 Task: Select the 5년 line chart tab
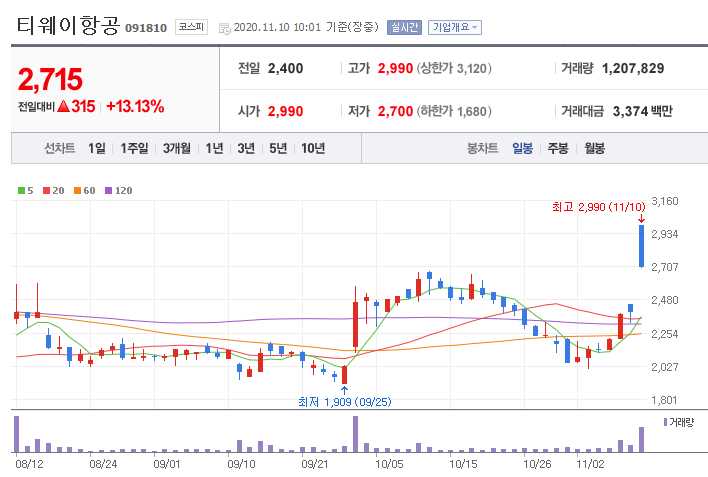(278, 148)
